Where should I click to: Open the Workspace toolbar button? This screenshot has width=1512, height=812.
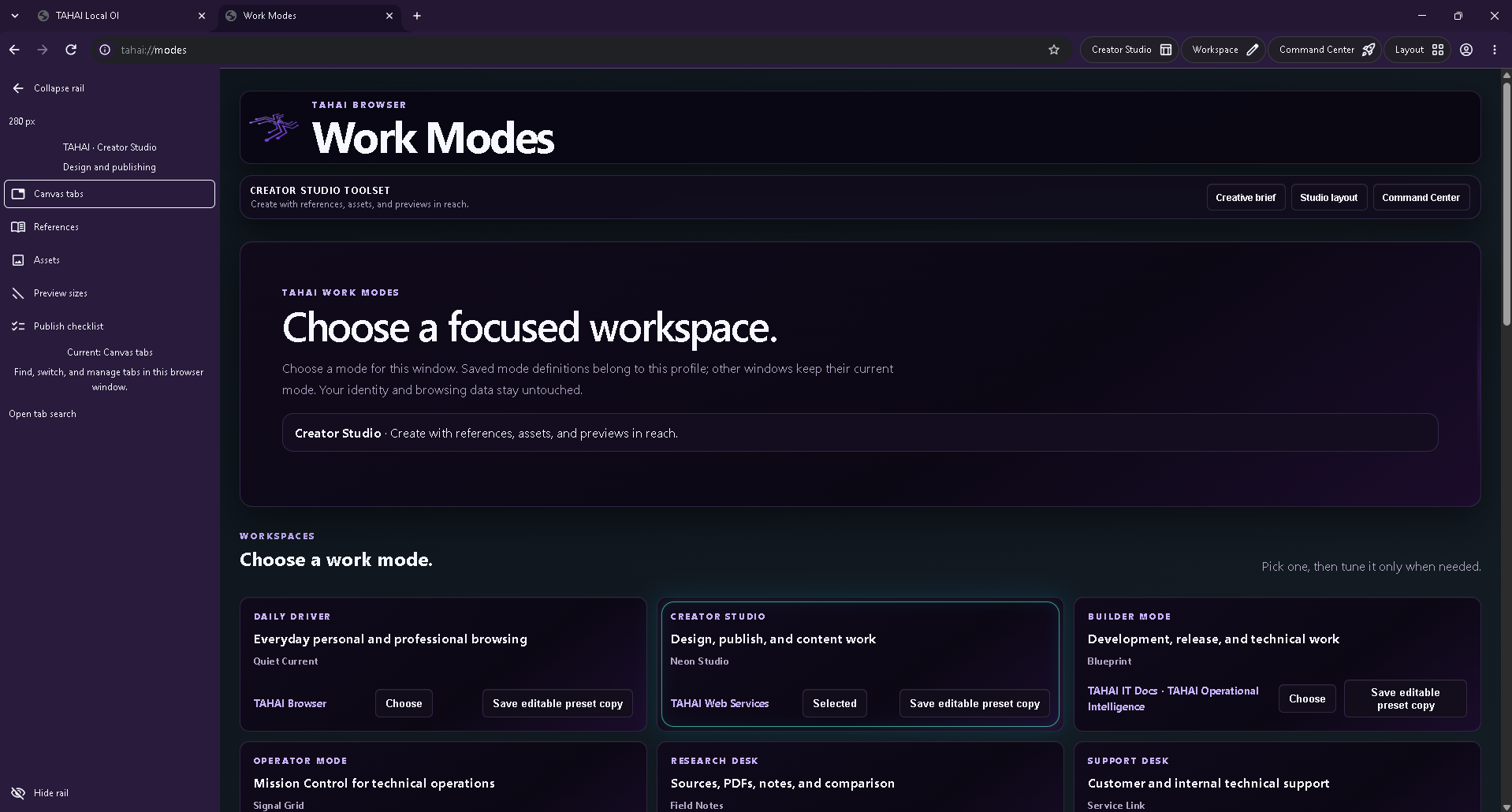click(1223, 50)
